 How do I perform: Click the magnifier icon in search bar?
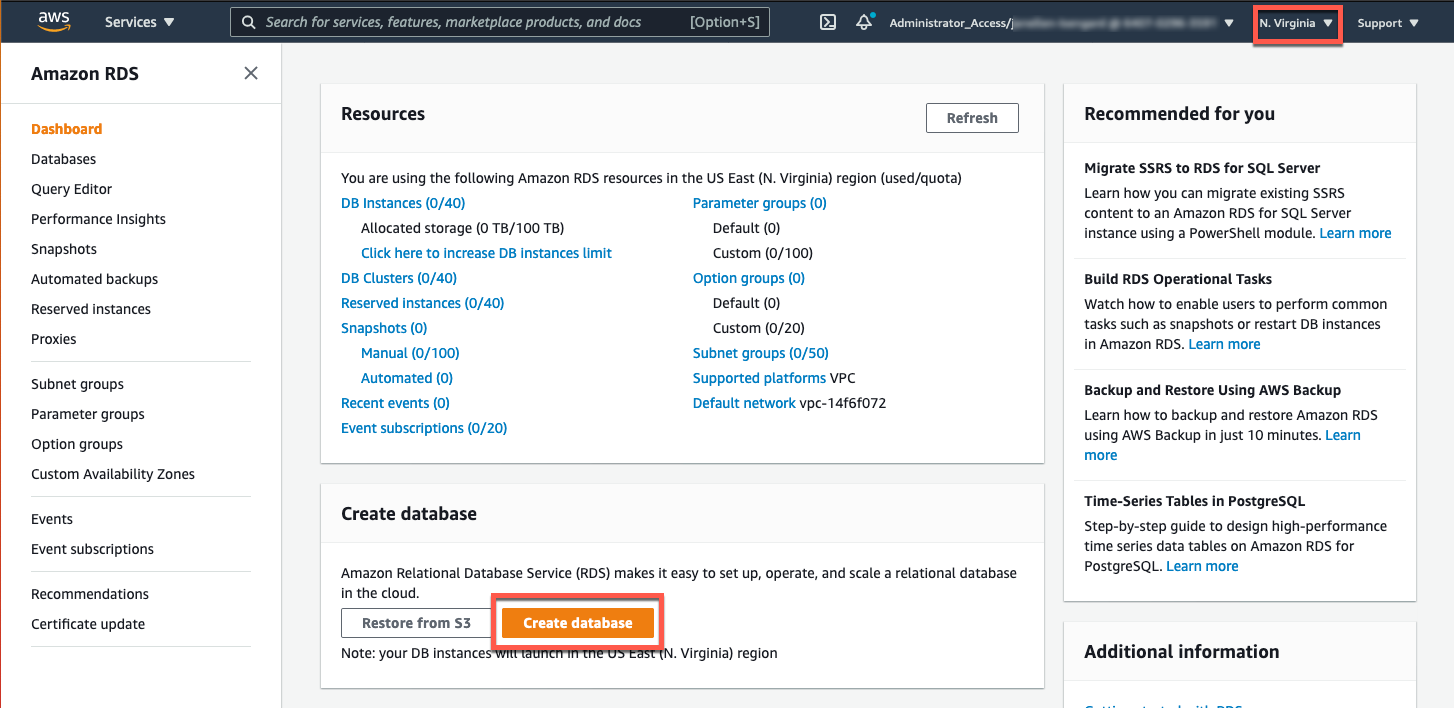click(x=249, y=22)
